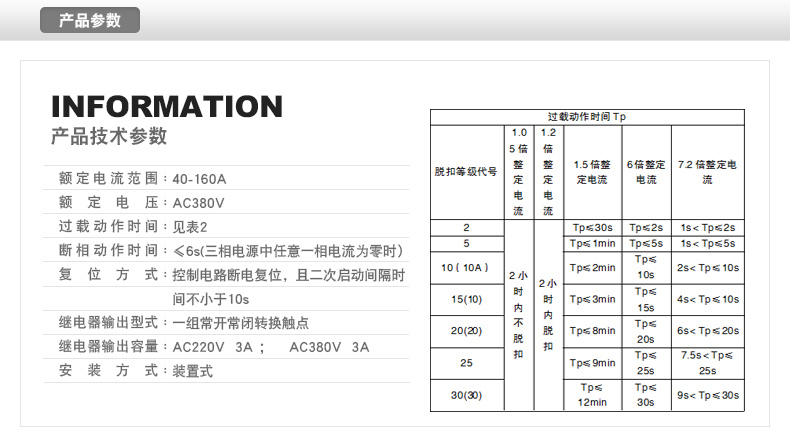
Task: Click the 1.2倍整定电流 column header
Action: (x=548, y=172)
